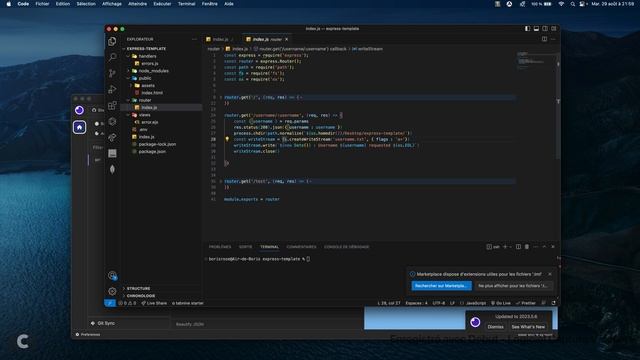Click Live Share in status bar
Viewport: 640px width, 360px height.
pos(154,303)
